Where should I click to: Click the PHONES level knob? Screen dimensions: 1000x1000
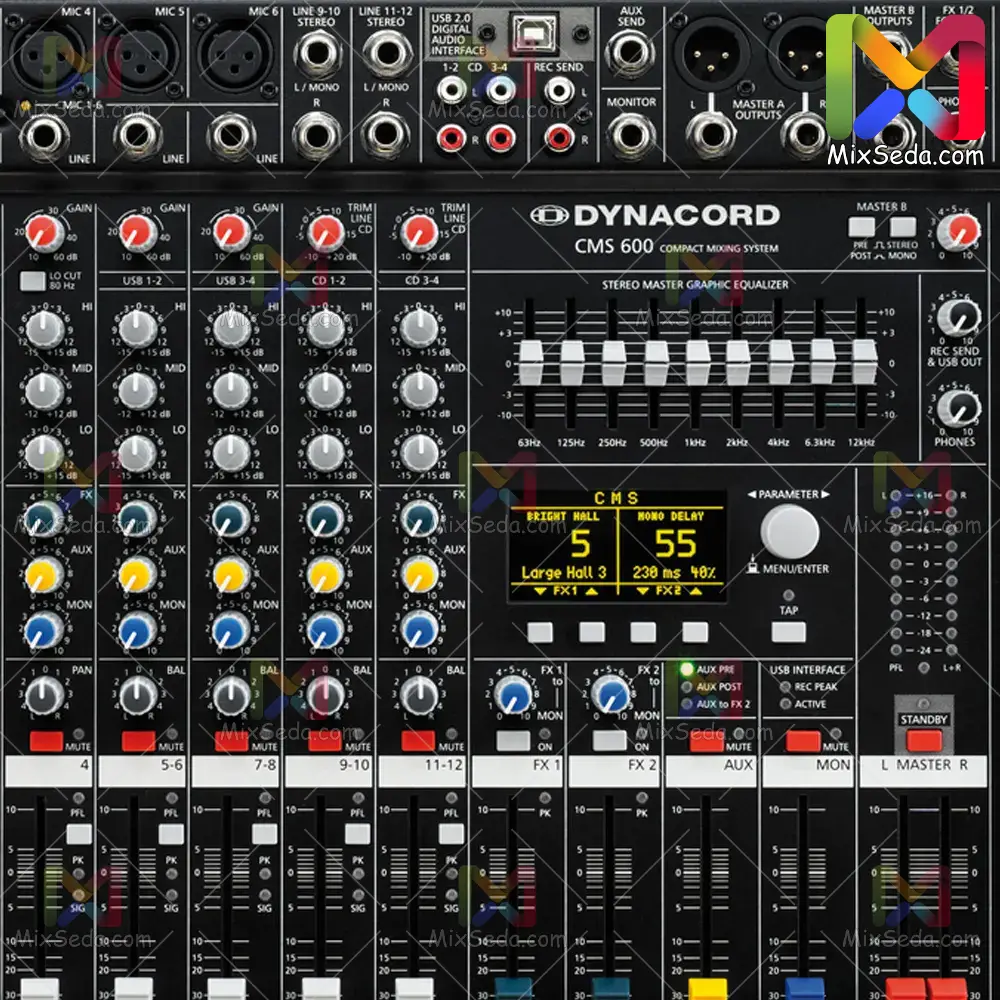coord(960,408)
